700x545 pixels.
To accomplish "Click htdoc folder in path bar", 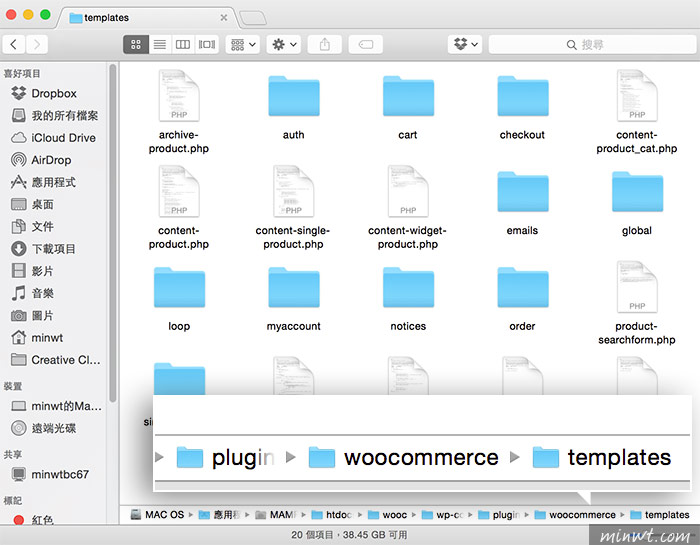I will pyautogui.click(x=332, y=515).
